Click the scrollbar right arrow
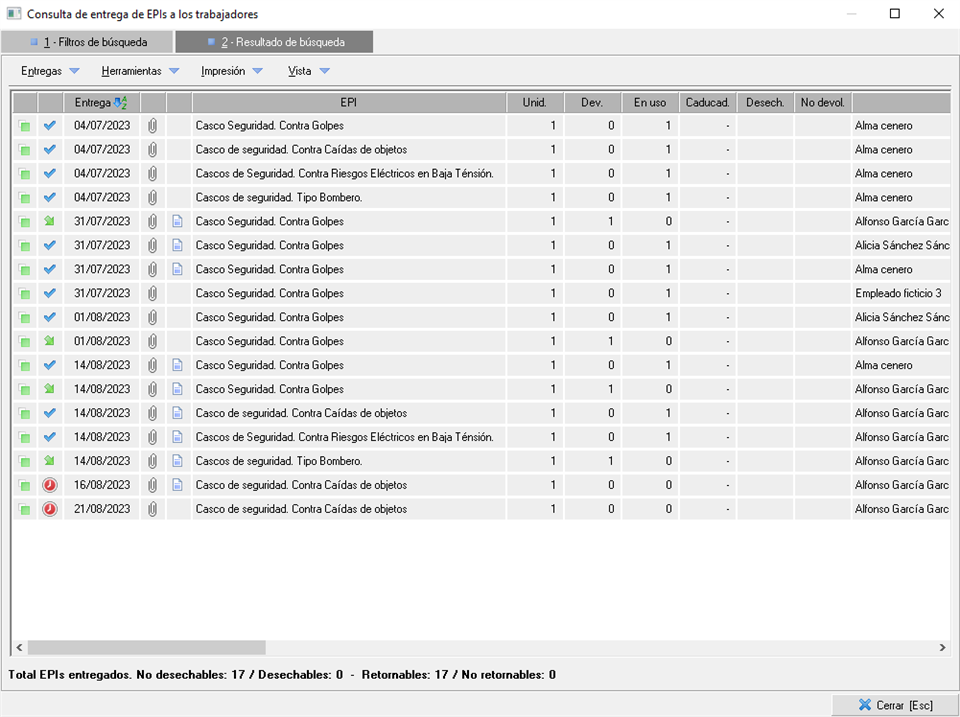This screenshot has width=960, height=717. coord(942,647)
